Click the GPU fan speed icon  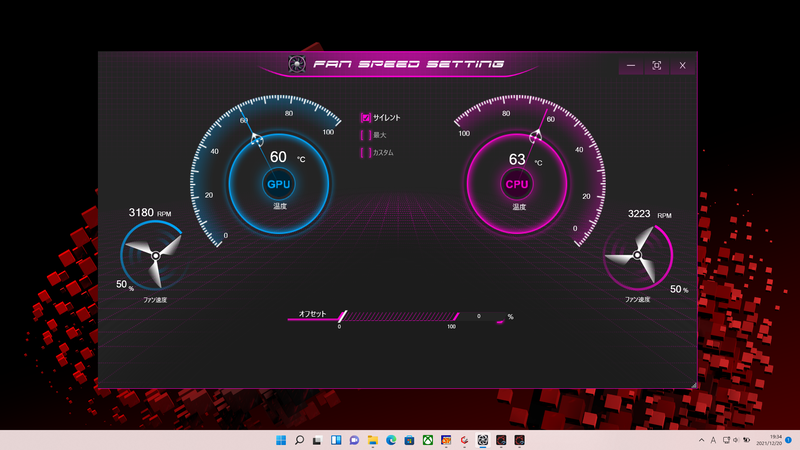154,255
